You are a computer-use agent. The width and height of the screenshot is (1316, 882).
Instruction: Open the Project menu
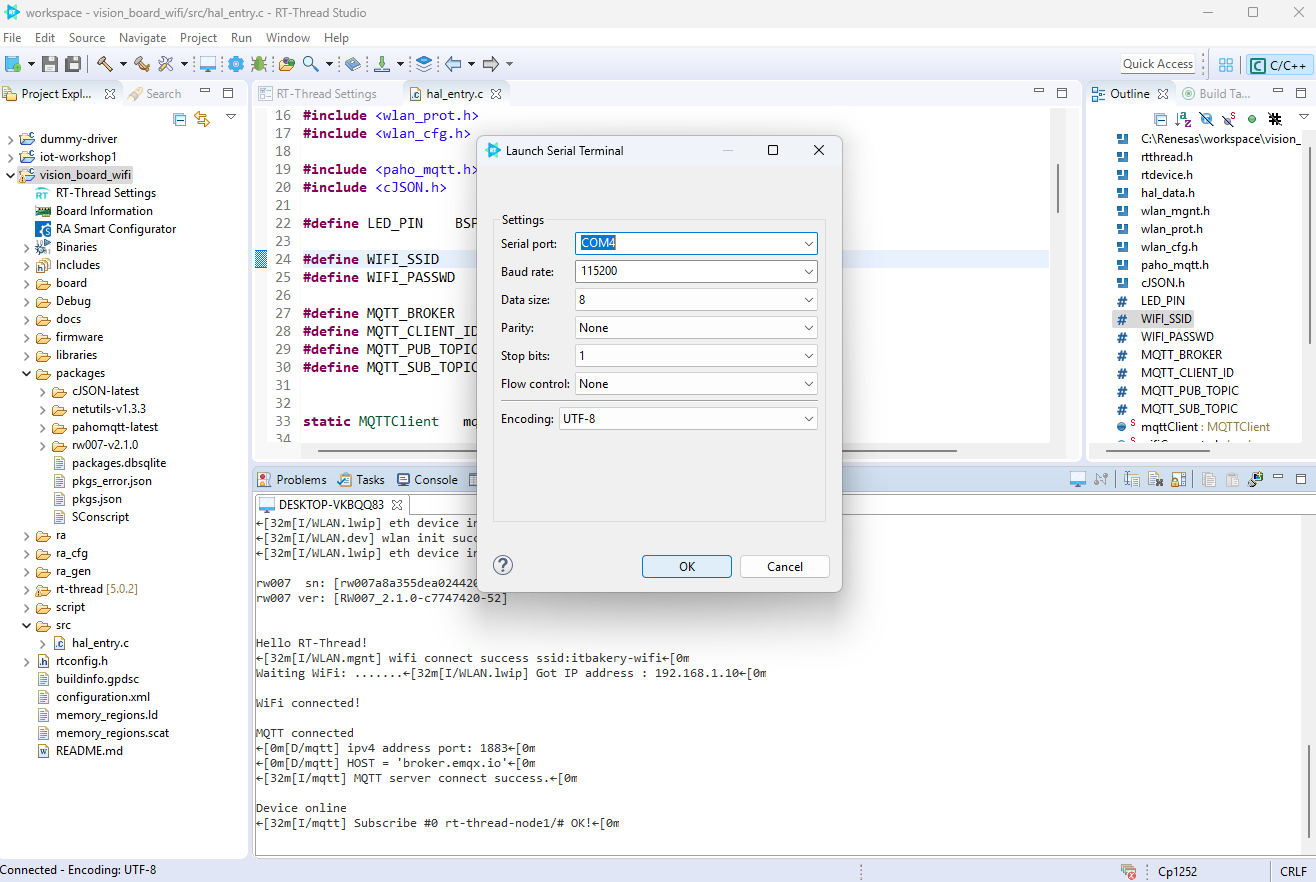click(198, 37)
